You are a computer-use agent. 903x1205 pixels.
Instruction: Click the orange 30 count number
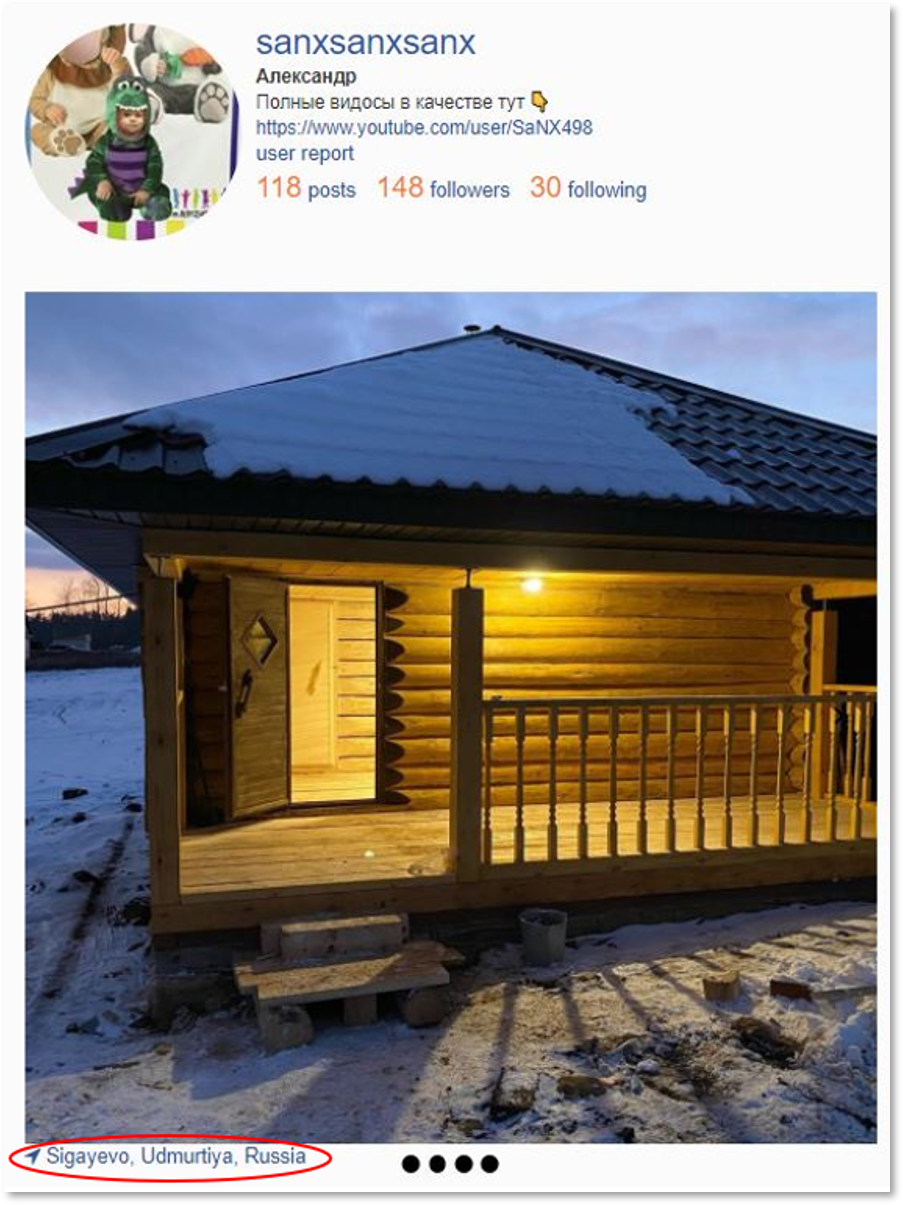pyautogui.click(x=545, y=187)
